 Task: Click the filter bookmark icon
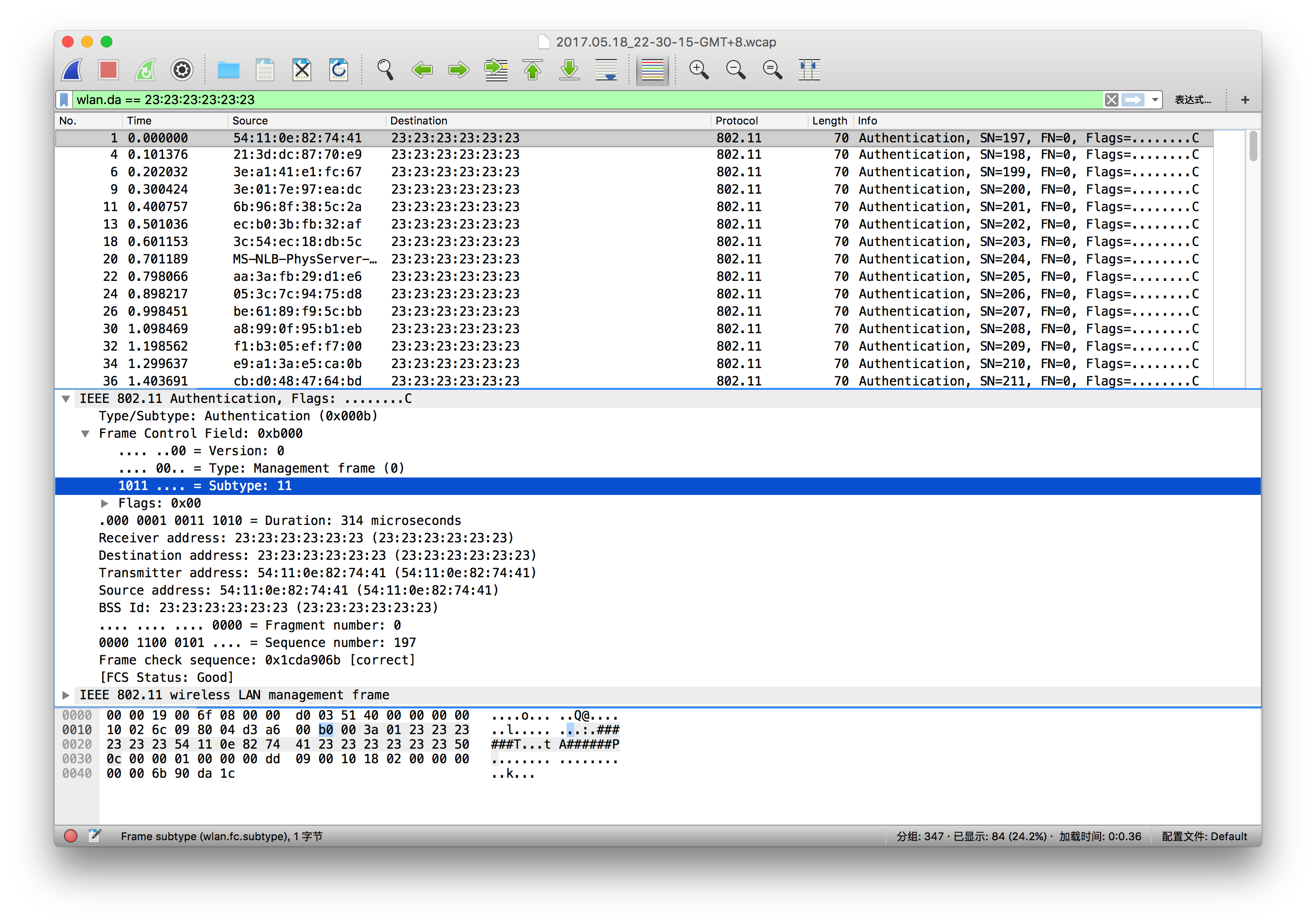(64, 100)
